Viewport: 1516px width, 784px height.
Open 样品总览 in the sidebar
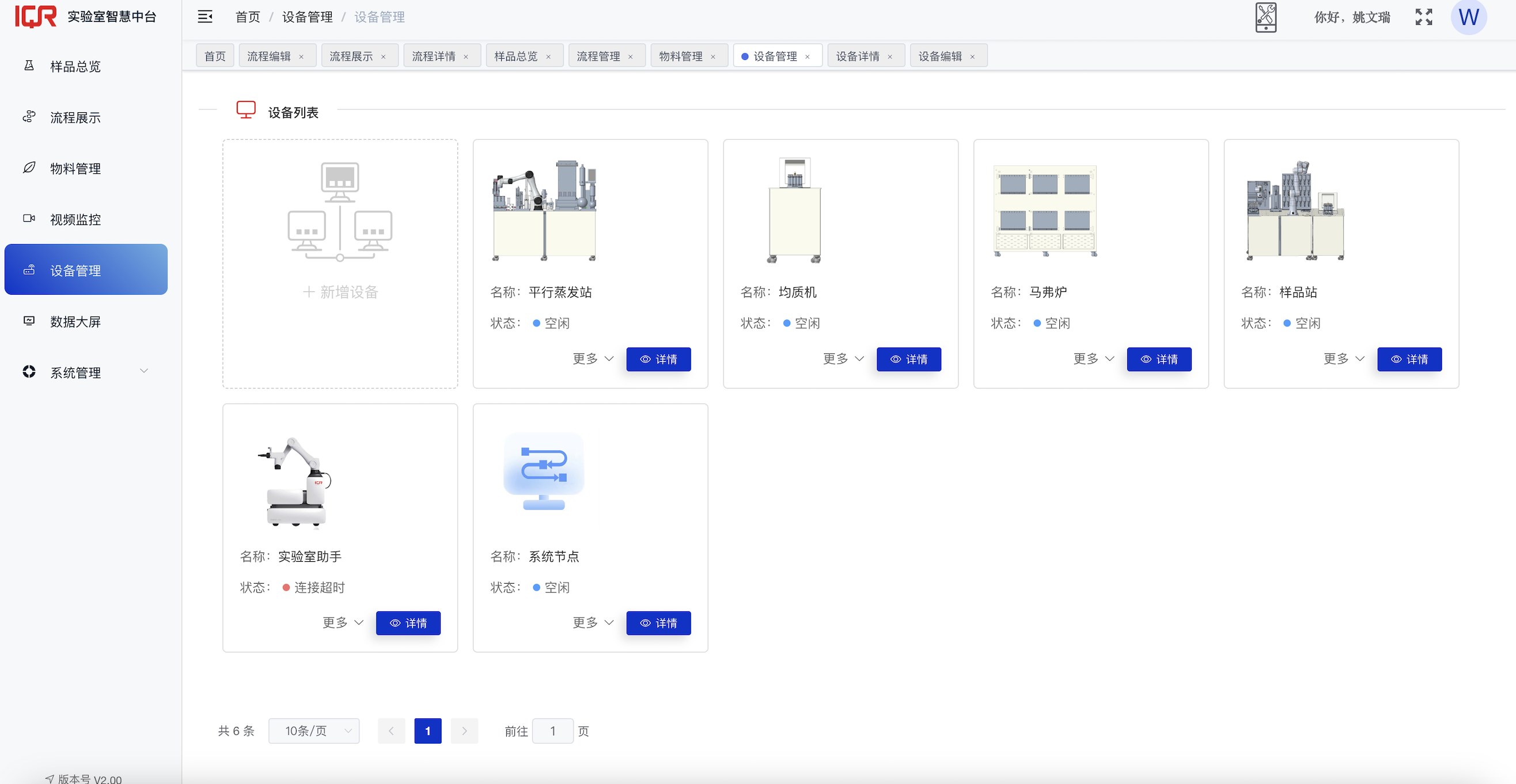(x=86, y=66)
